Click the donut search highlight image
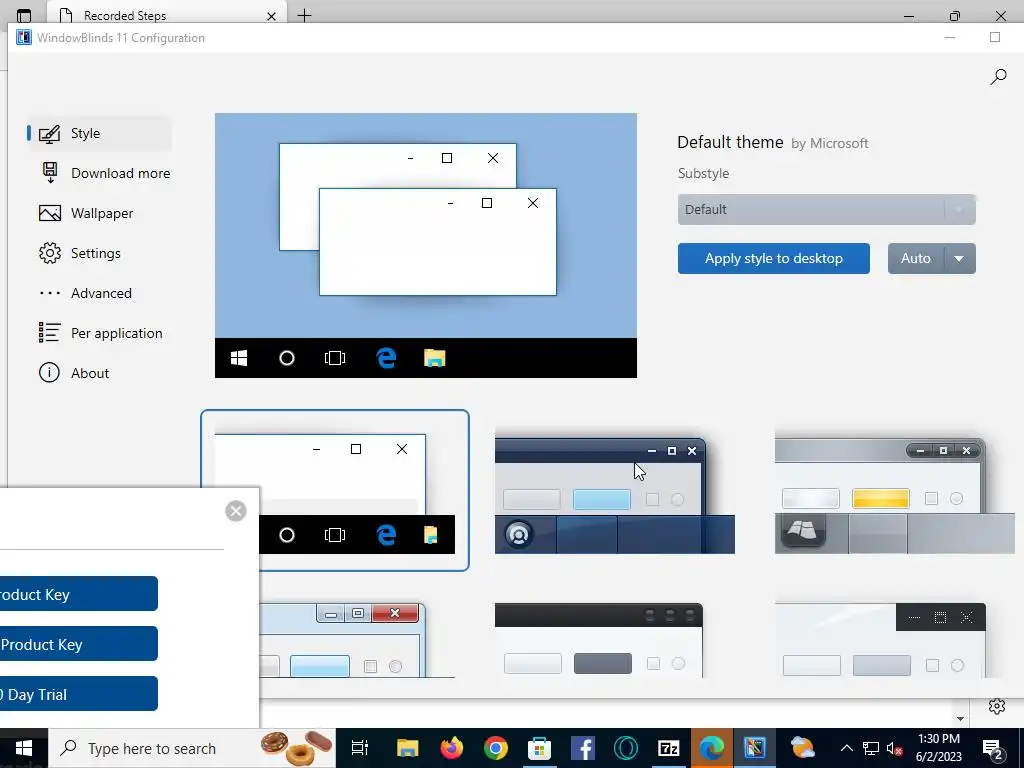 (x=296, y=748)
